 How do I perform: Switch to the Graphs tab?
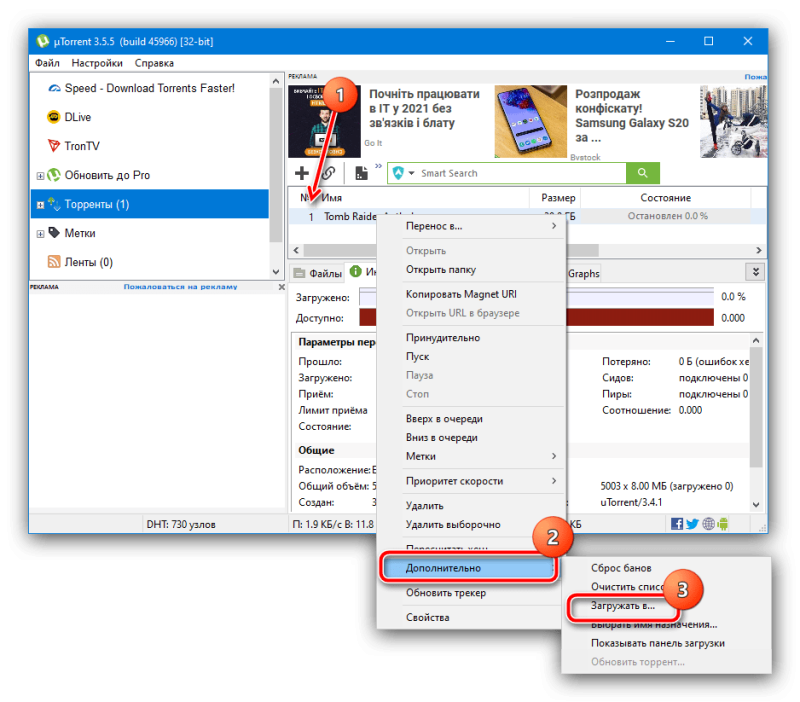[x=584, y=273]
